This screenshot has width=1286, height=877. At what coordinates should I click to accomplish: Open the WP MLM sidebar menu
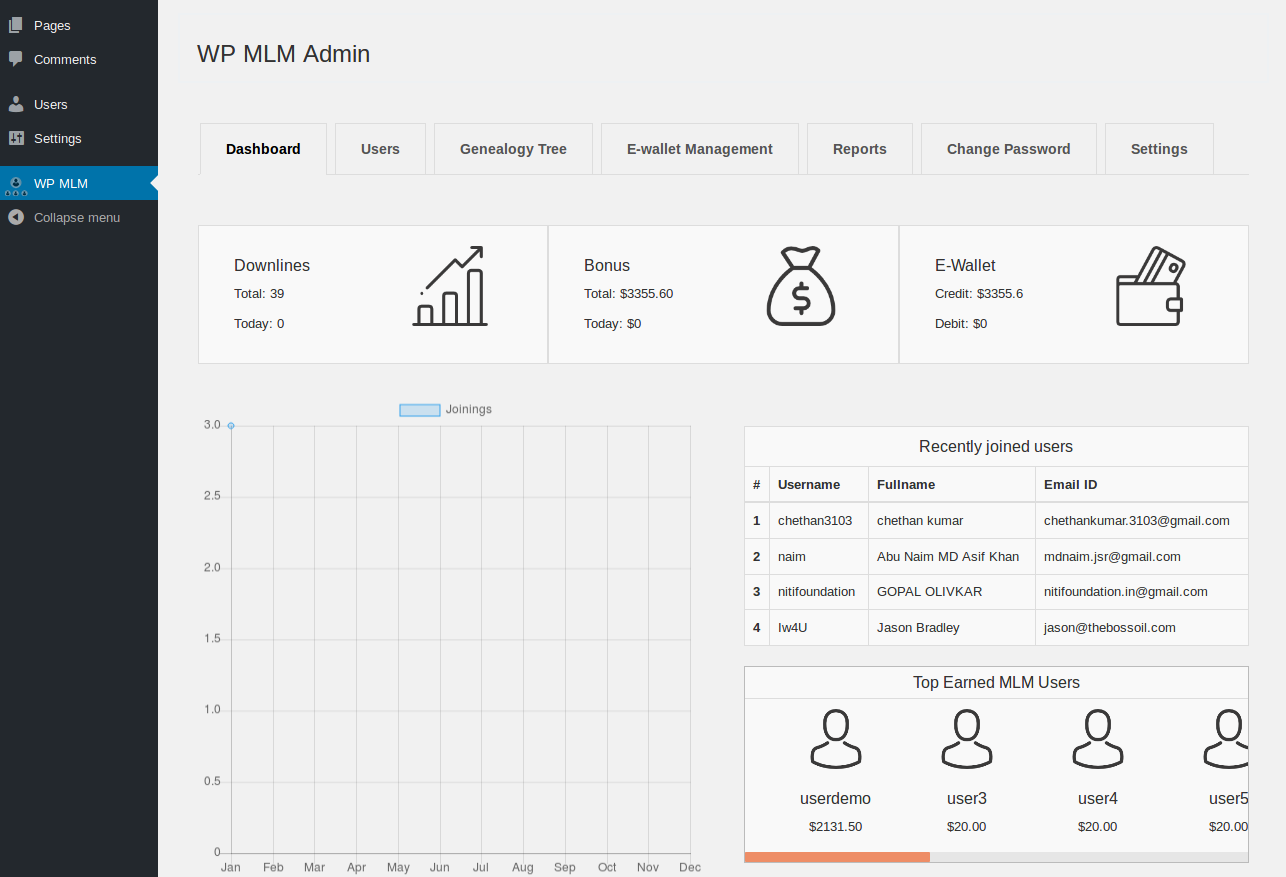(79, 183)
